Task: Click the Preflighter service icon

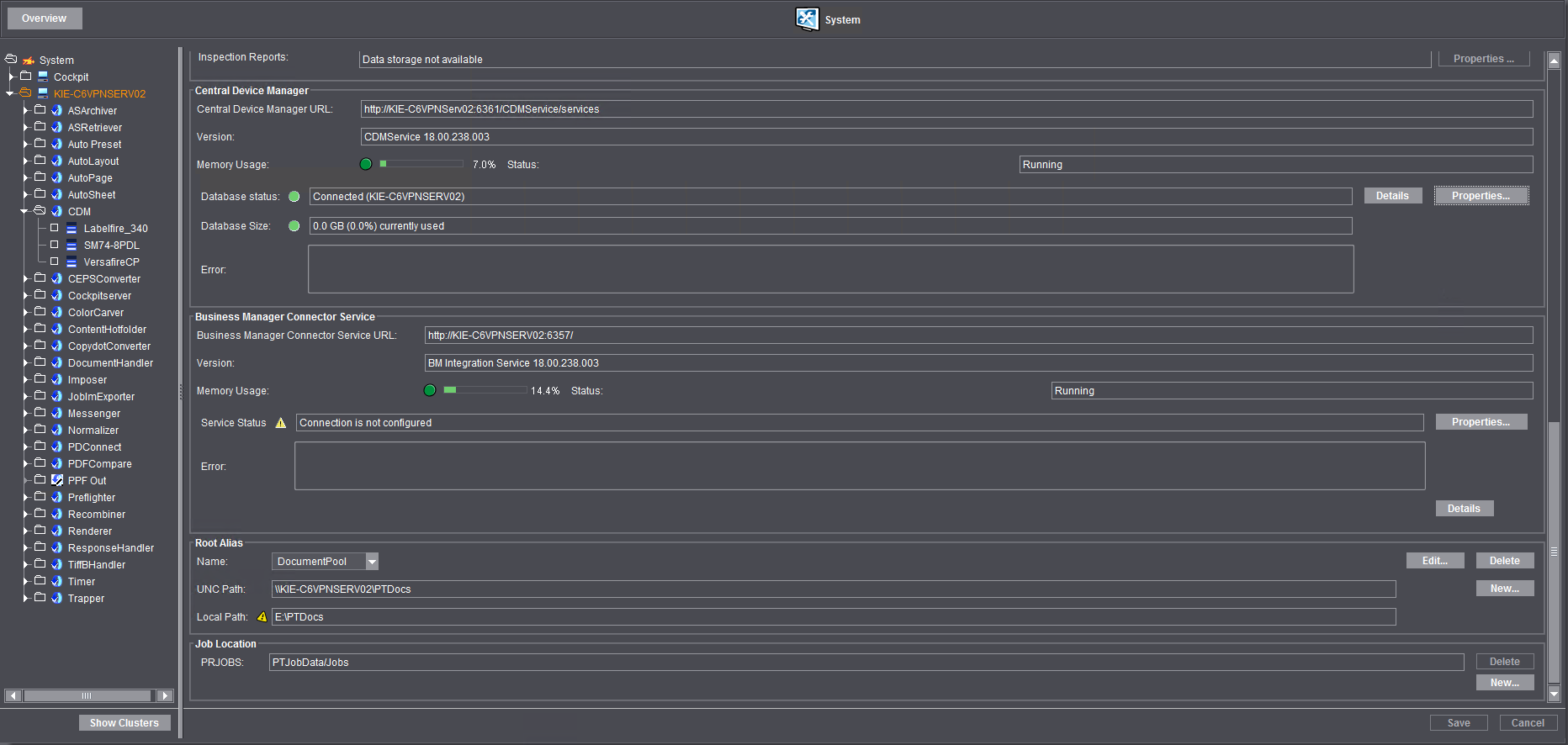Action: click(x=57, y=497)
